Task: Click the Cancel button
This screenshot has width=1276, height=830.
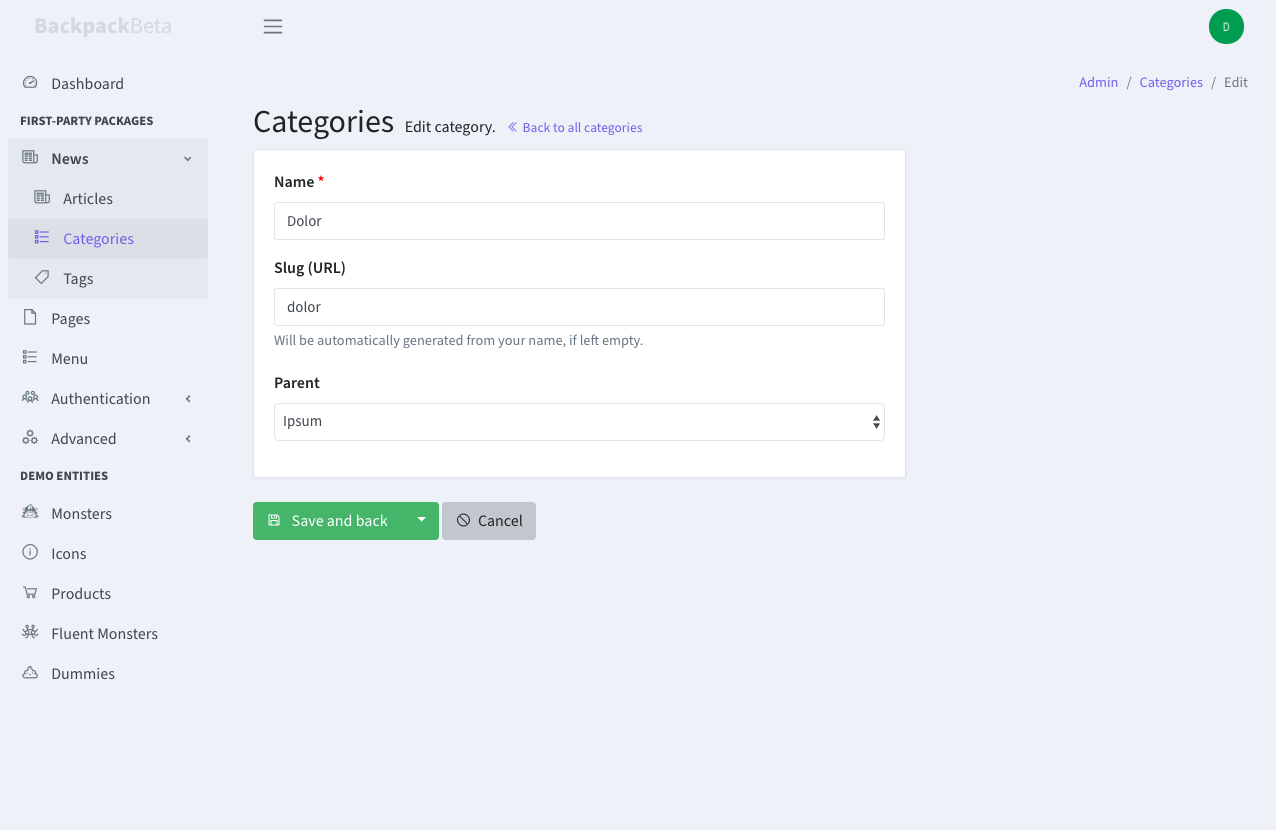Action: click(489, 521)
